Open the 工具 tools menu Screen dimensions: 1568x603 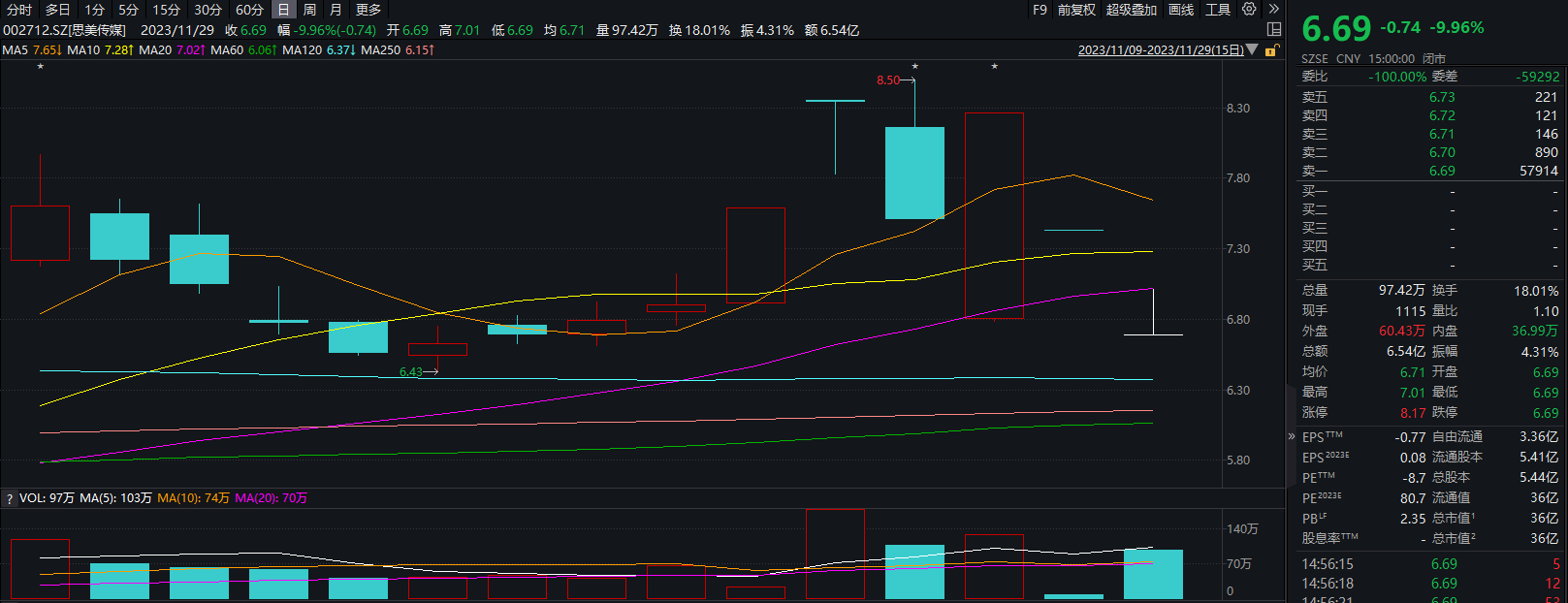1218,10
